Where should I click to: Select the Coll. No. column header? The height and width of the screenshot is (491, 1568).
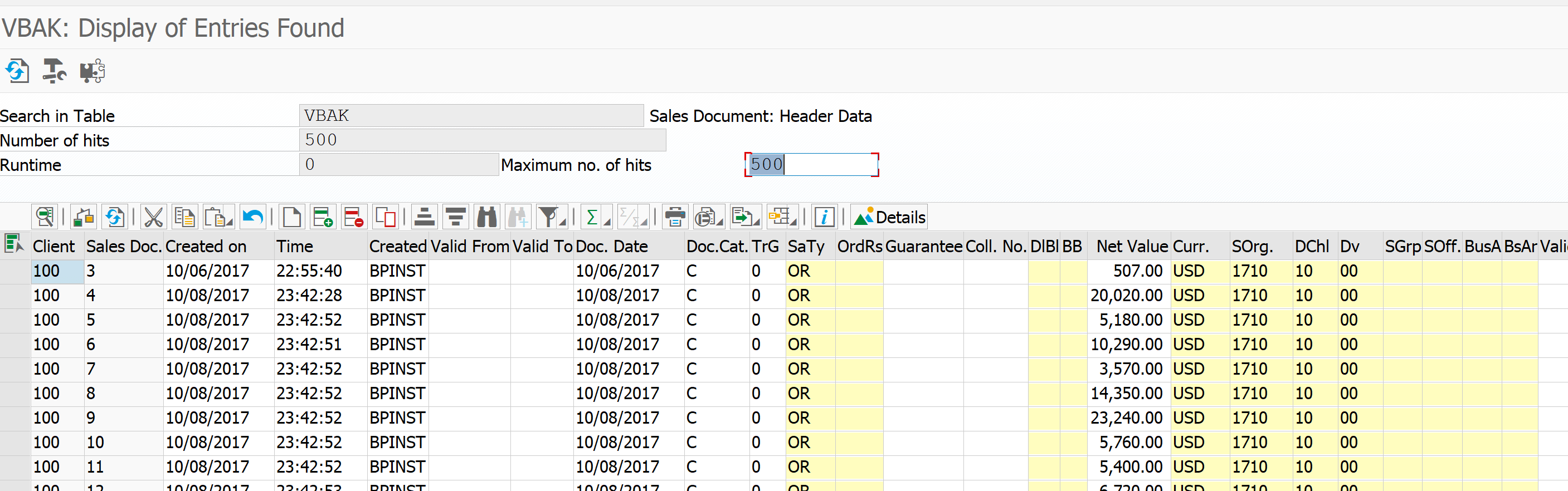point(996,247)
